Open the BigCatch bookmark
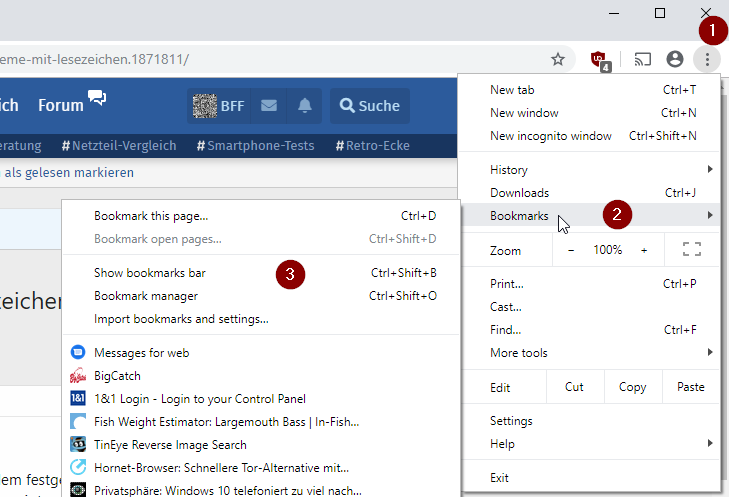The width and height of the screenshot is (729, 497). point(261,376)
